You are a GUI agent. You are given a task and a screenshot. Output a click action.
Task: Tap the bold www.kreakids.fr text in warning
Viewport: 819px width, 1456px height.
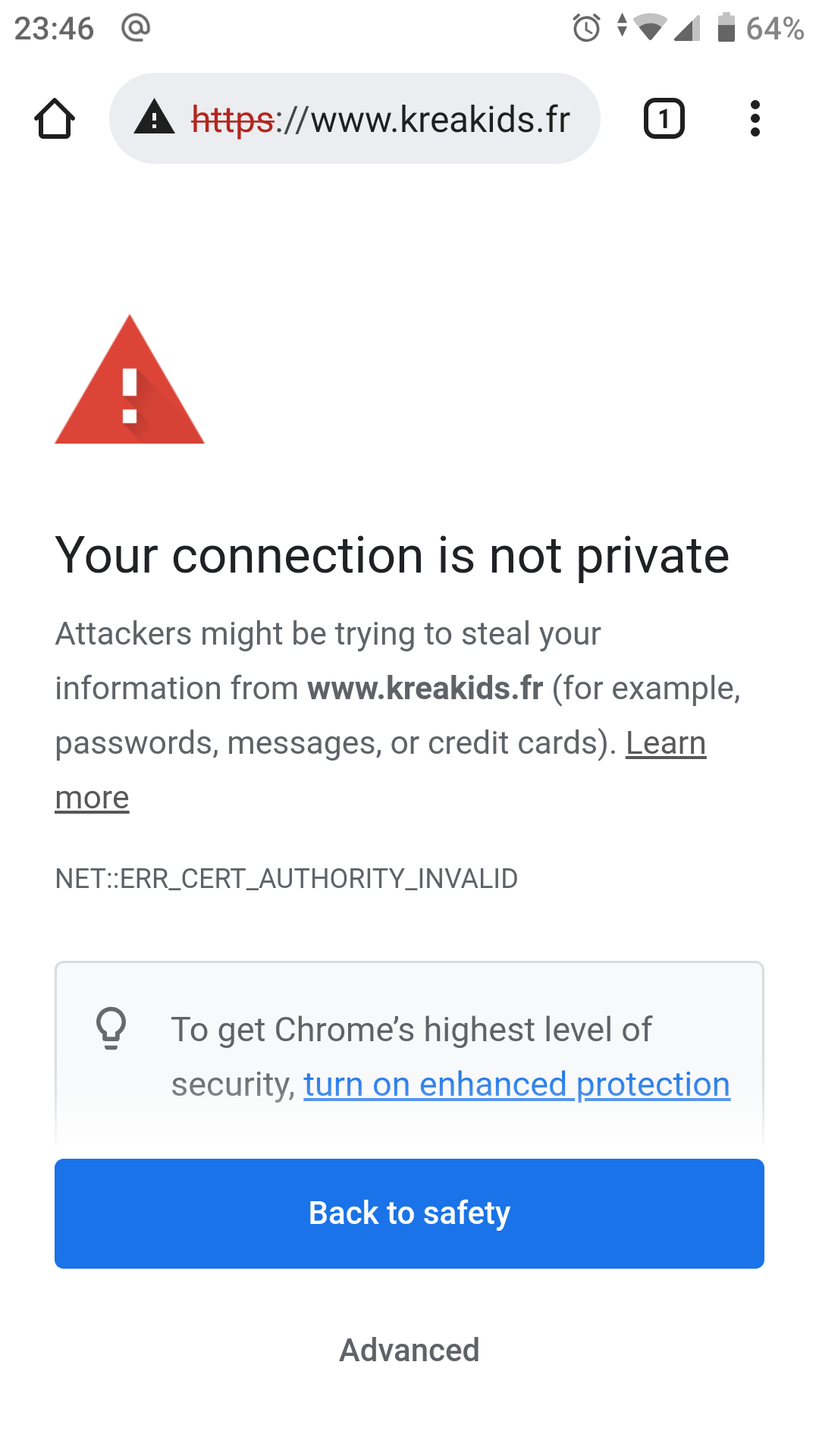pyautogui.click(x=425, y=689)
